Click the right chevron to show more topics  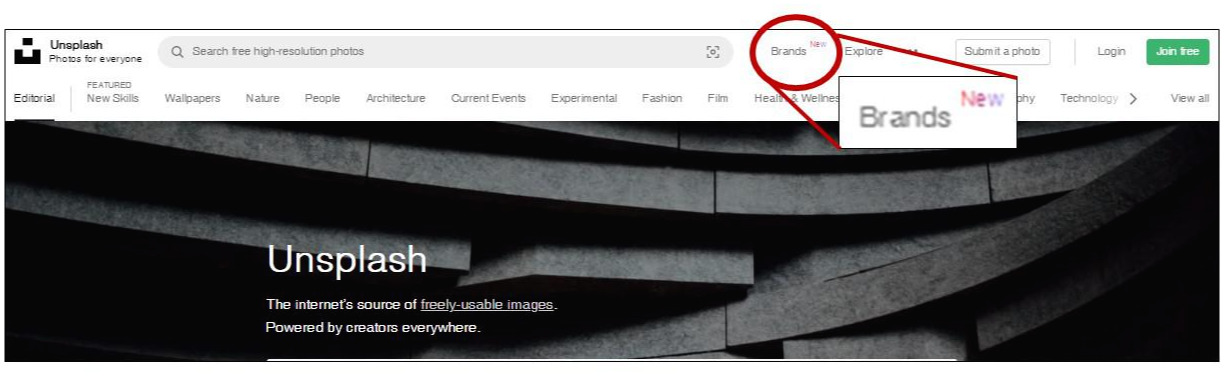tap(1133, 99)
